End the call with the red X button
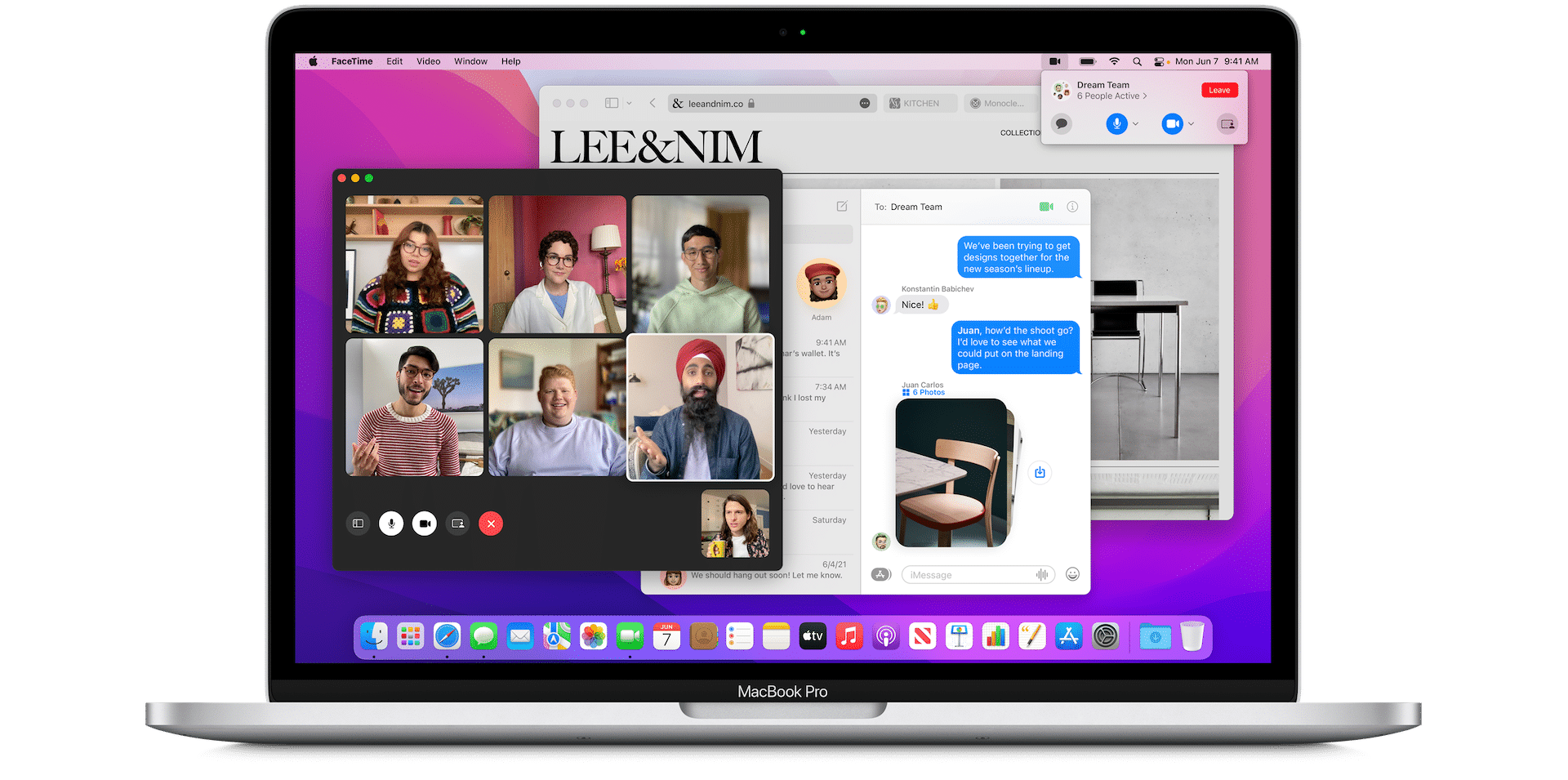The image size is (1568, 780). pos(491,524)
